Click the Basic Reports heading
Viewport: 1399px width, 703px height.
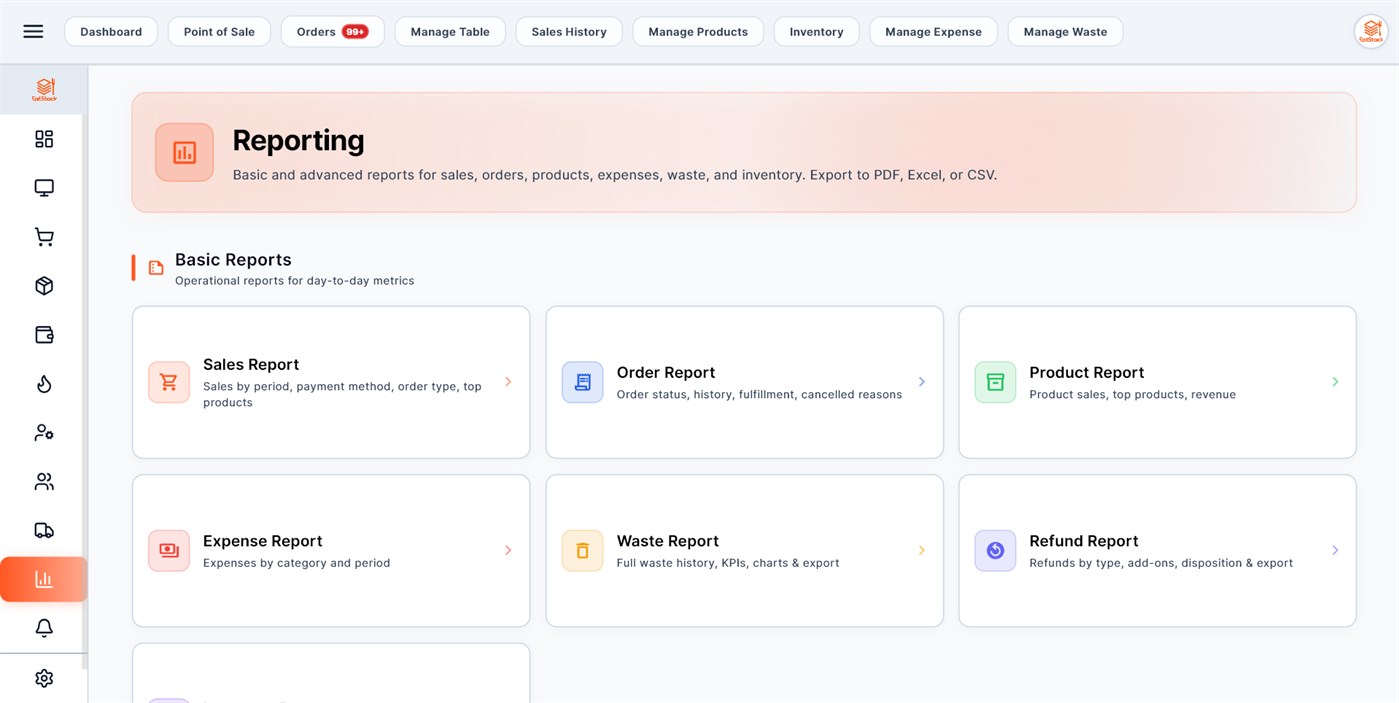[x=233, y=260]
